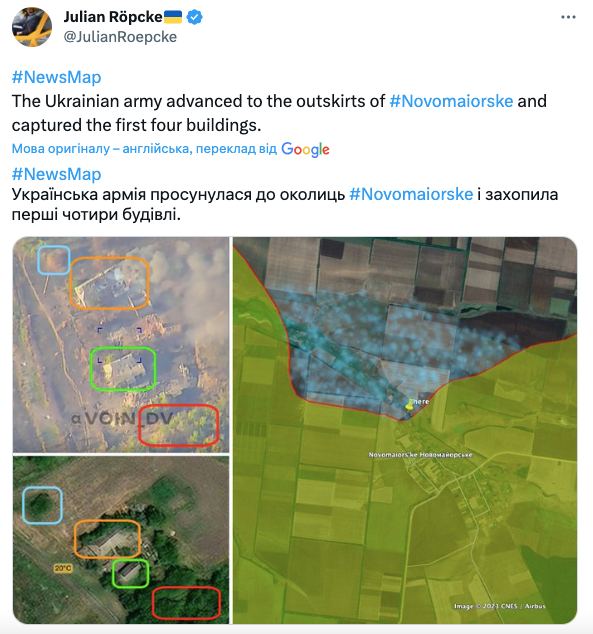Click the Ukrainian flag emoji beside name
This screenshot has width=593, height=634.
coord(173,17)
